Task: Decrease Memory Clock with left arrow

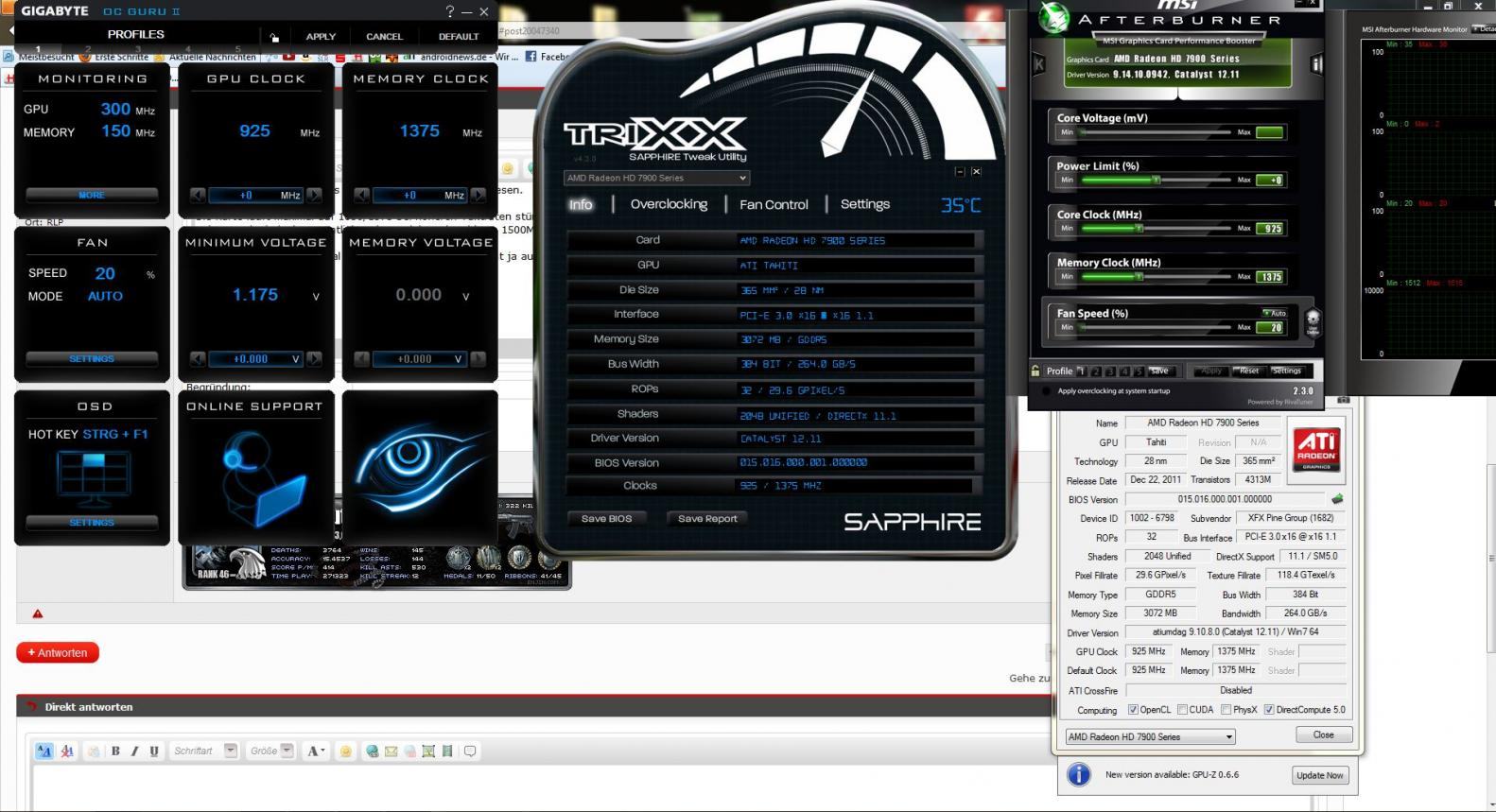Action: [x=361, y=196]
